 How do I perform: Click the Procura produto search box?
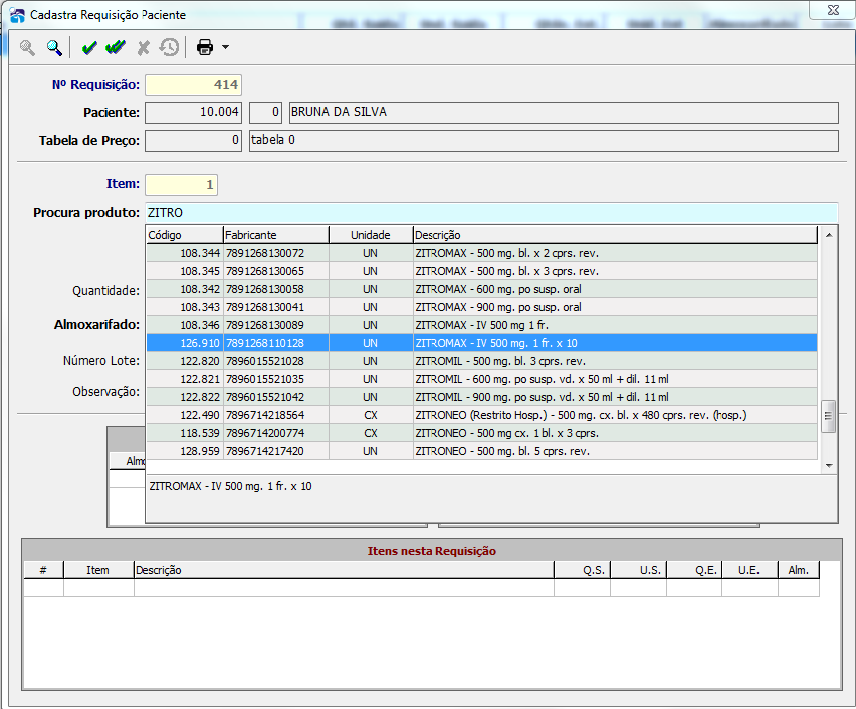pos(491,213)
